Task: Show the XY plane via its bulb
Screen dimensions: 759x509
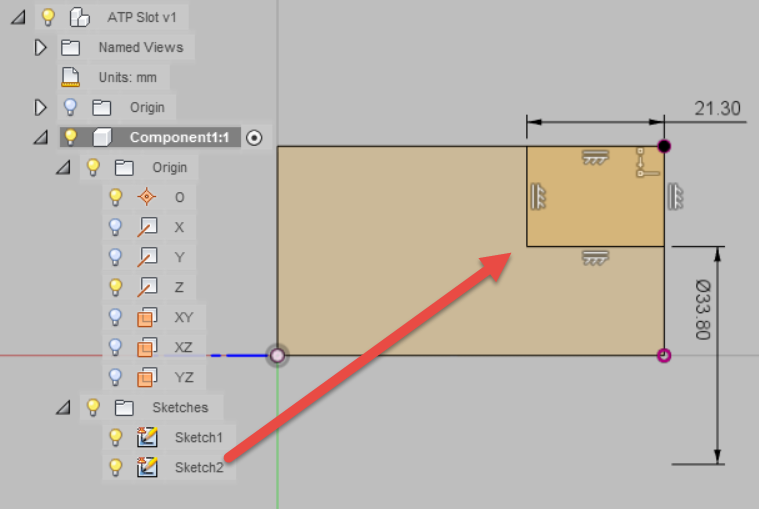Action: [116, 317]
